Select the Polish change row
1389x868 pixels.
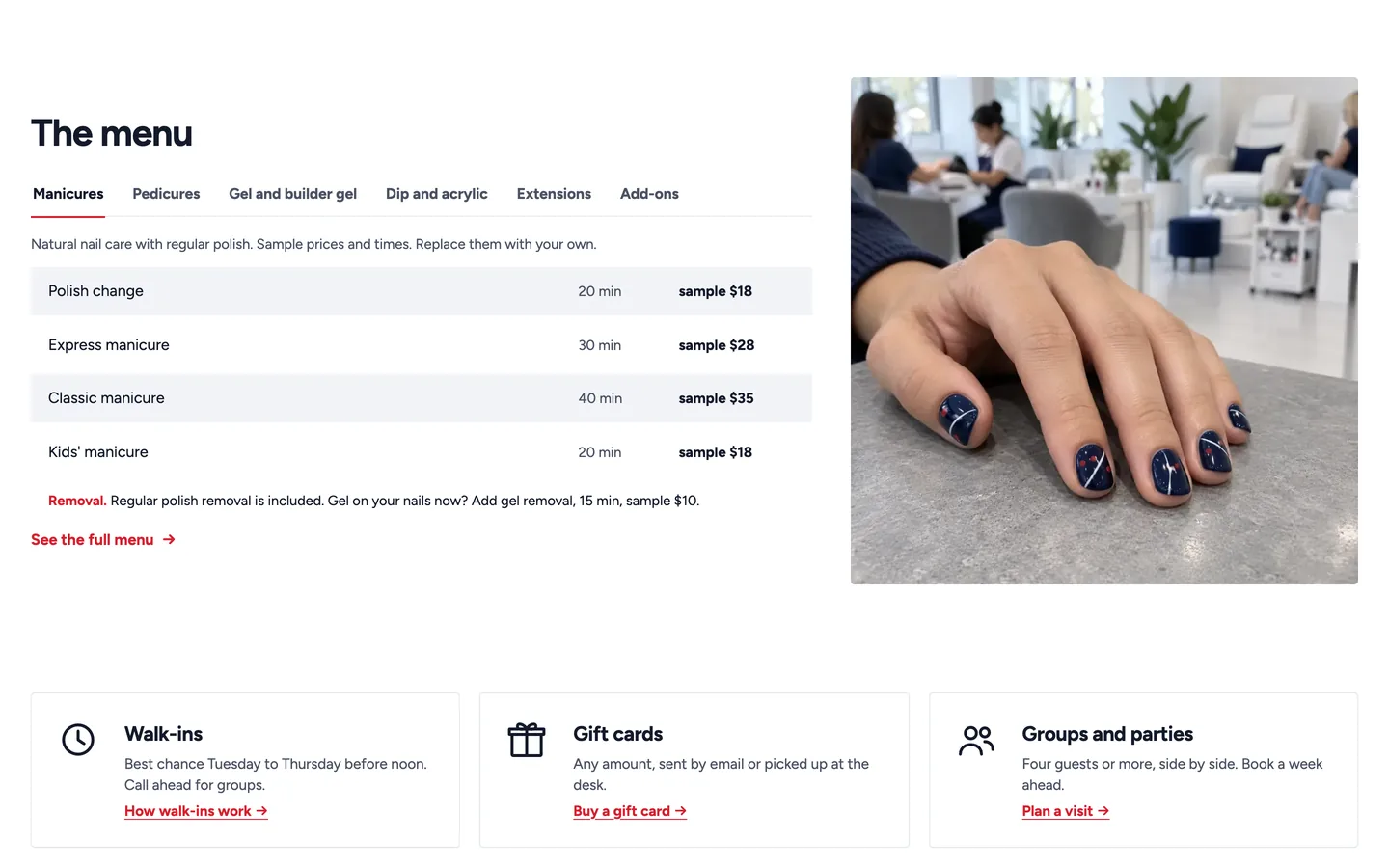coord(422,291)
